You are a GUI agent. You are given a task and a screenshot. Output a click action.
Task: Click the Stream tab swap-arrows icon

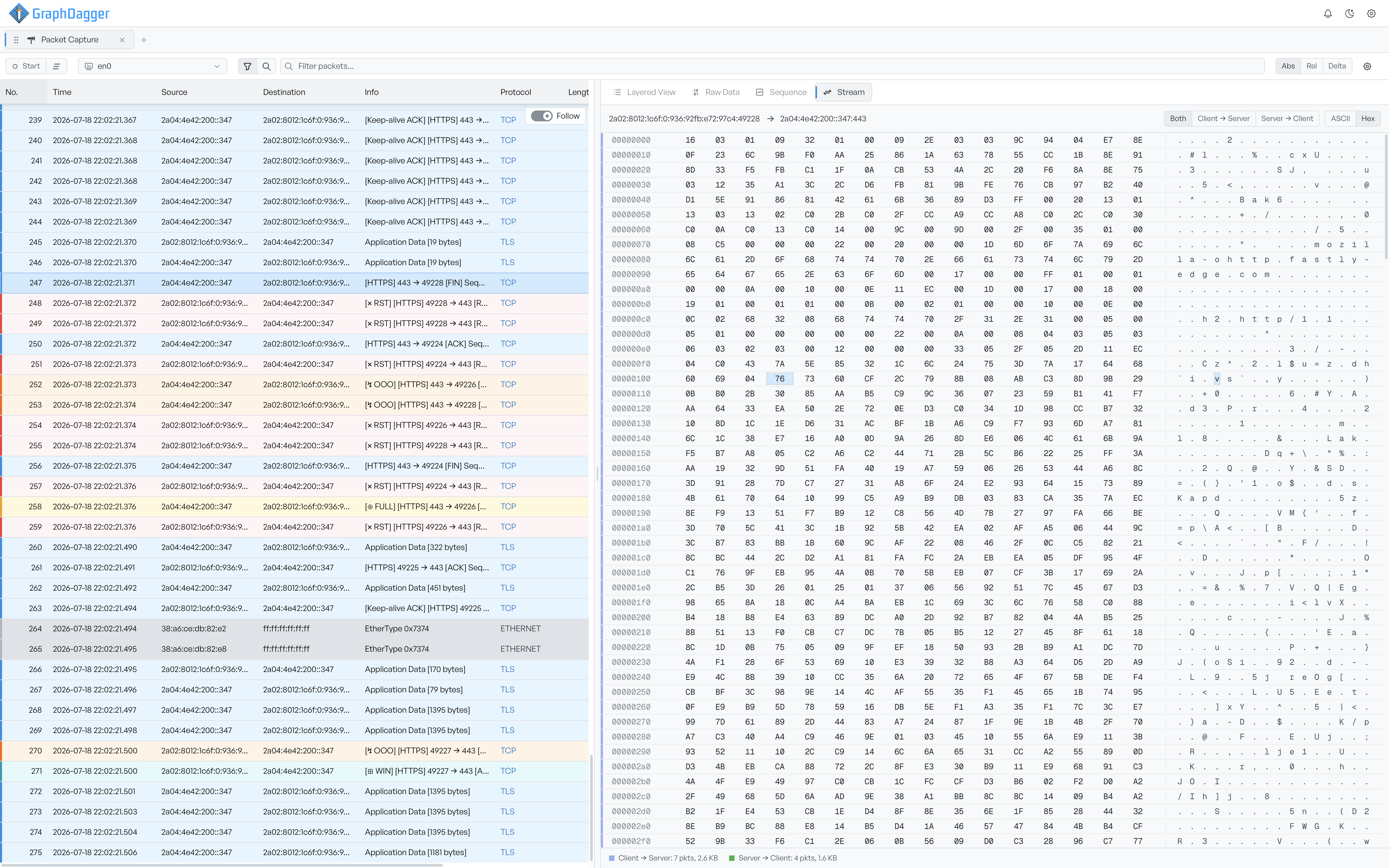coord(828,92)
